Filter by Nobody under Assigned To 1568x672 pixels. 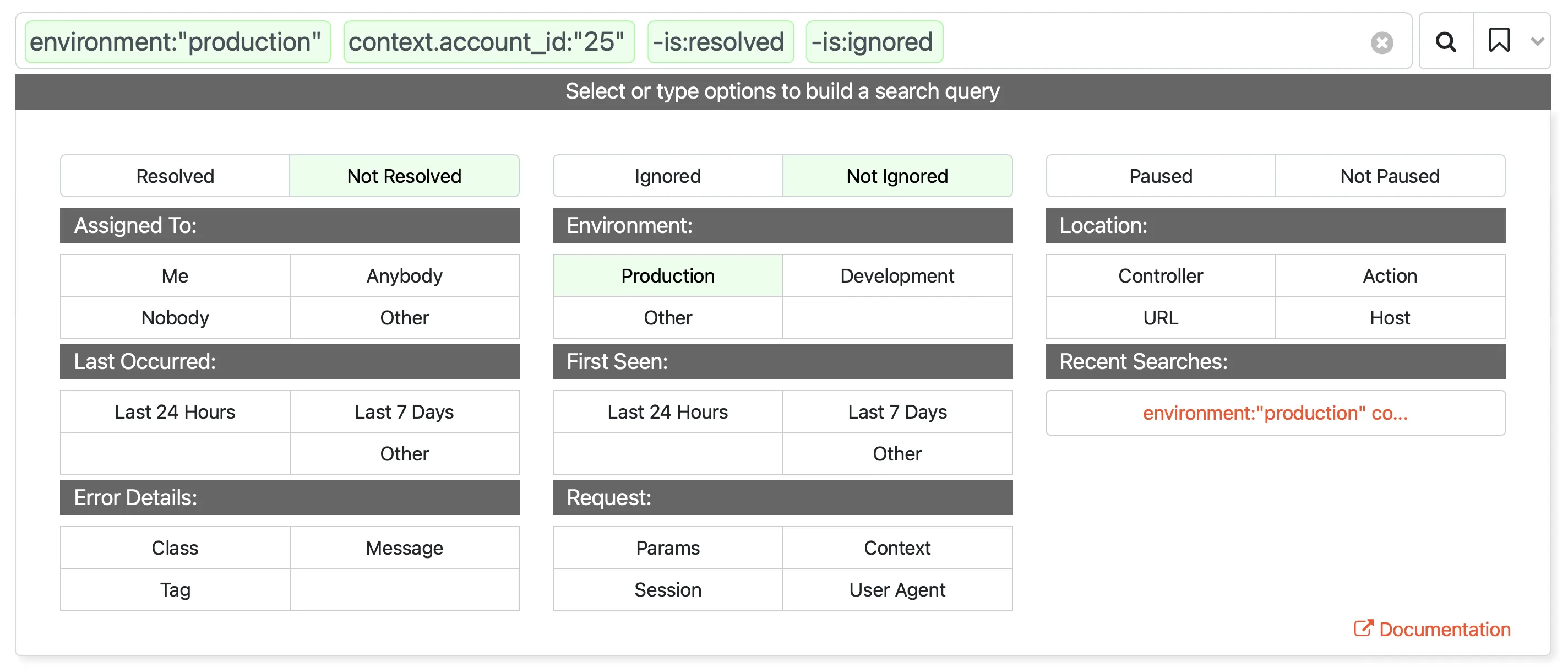tap(175, 317)
